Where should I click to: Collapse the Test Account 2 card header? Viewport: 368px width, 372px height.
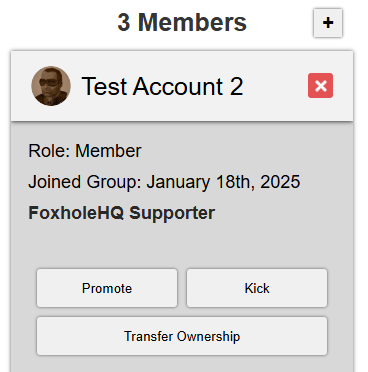182,86
